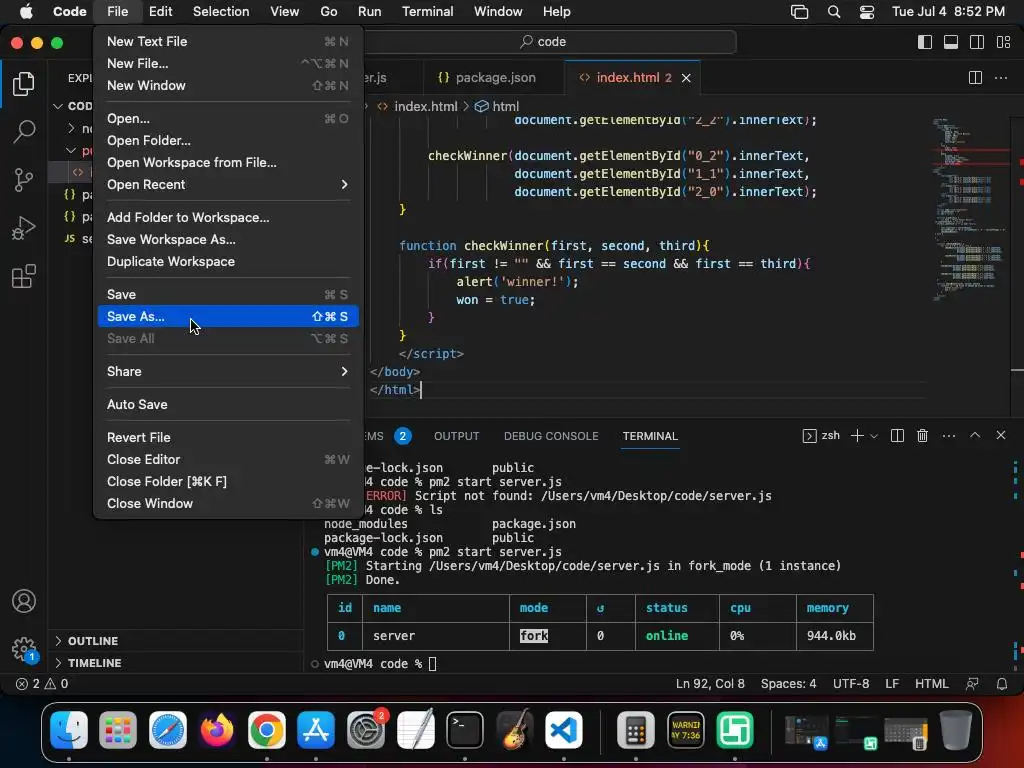Open the Apple menu

tap(26, 11)
